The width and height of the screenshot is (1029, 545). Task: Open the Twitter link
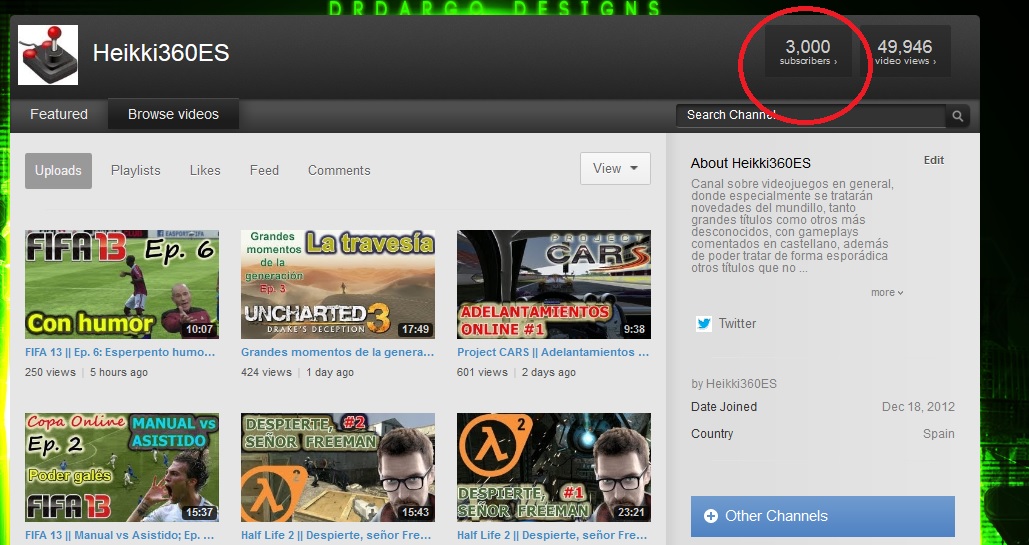(x=737, y=324)
